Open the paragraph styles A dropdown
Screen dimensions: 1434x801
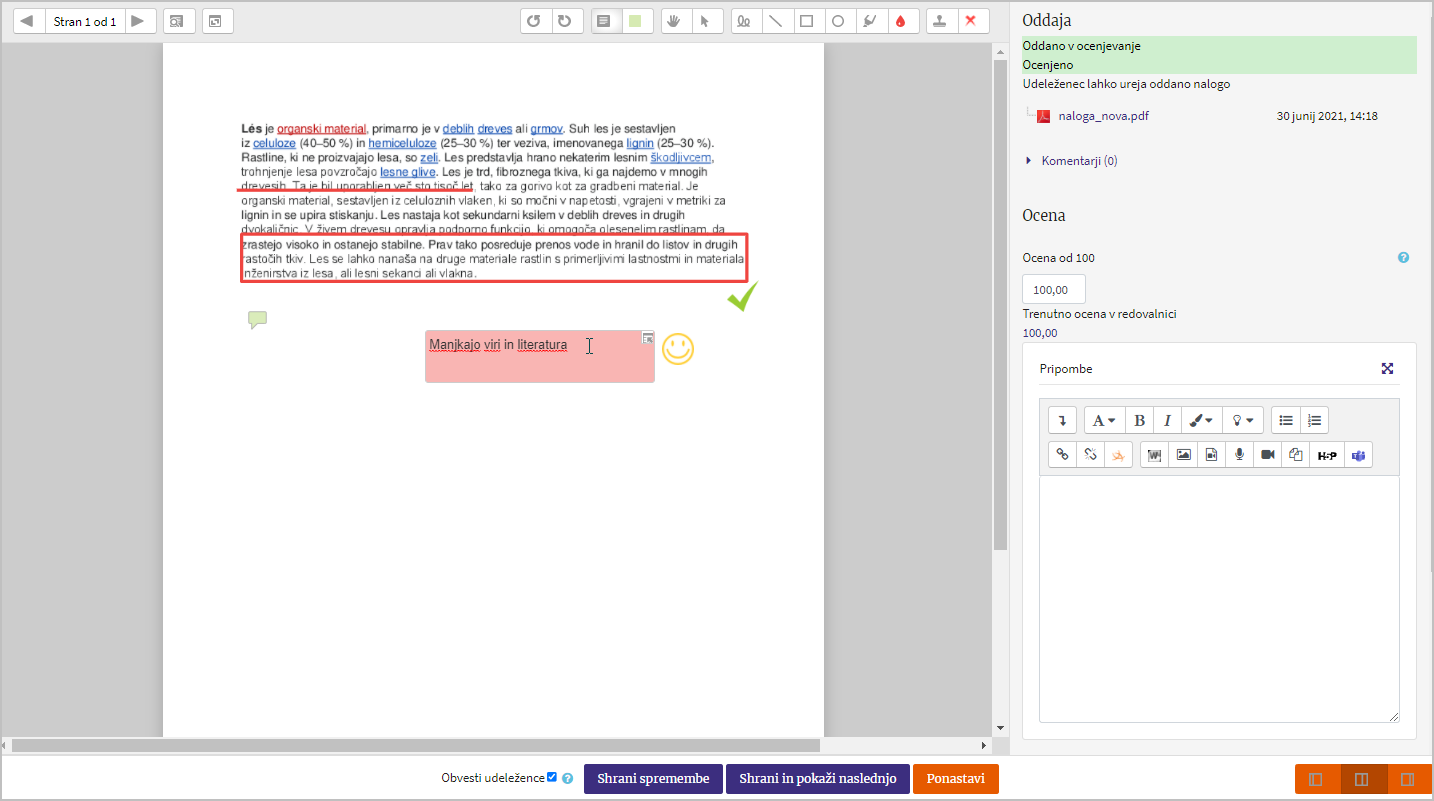[1104, 420]
